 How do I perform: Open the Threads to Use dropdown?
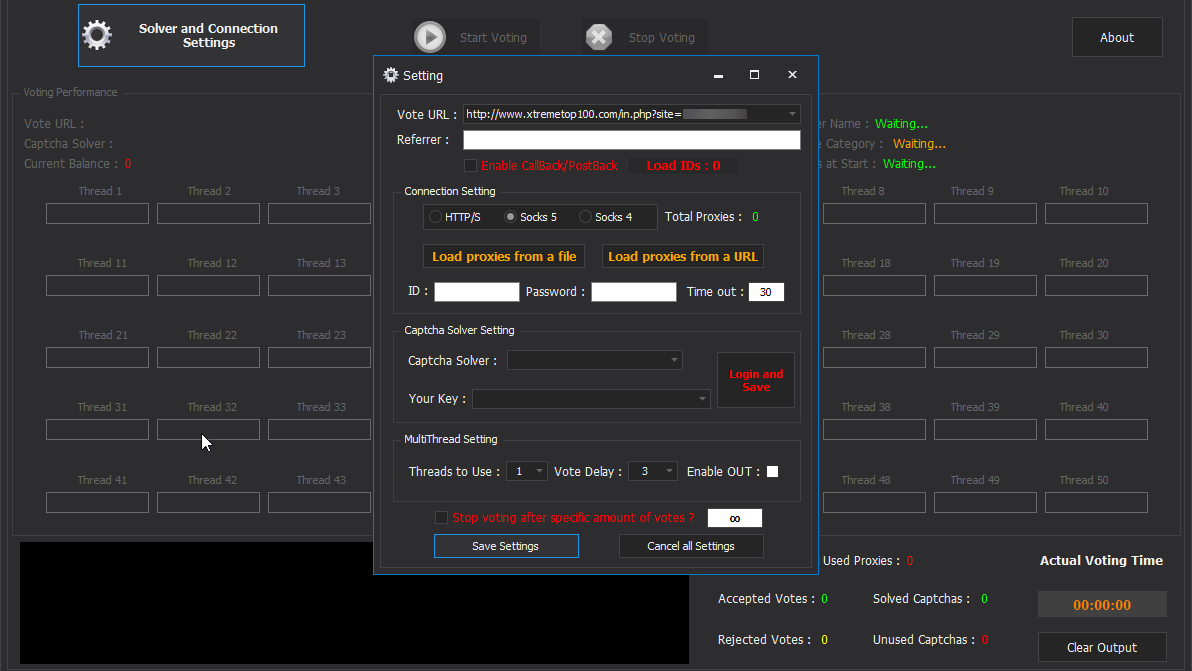click(539, 471)
